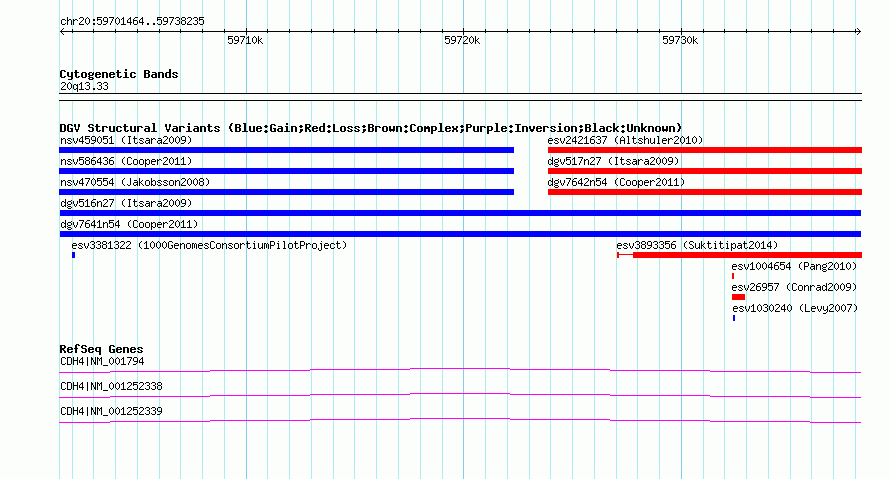Click the magenta line under CDH4|NM_001252338
The width and height of the screenshot is (890, 479).
pos(460,396)
